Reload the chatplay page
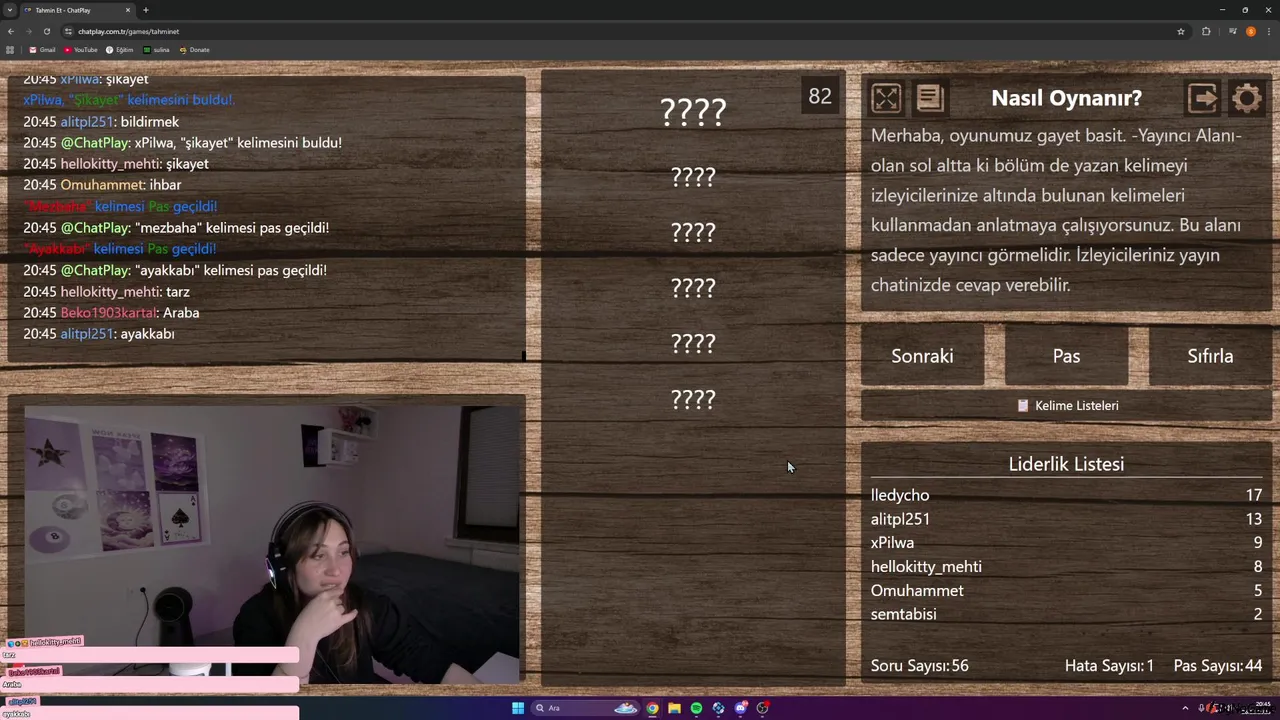The height and width of the screenshot is (720, 1280). (x=46, y=31)
